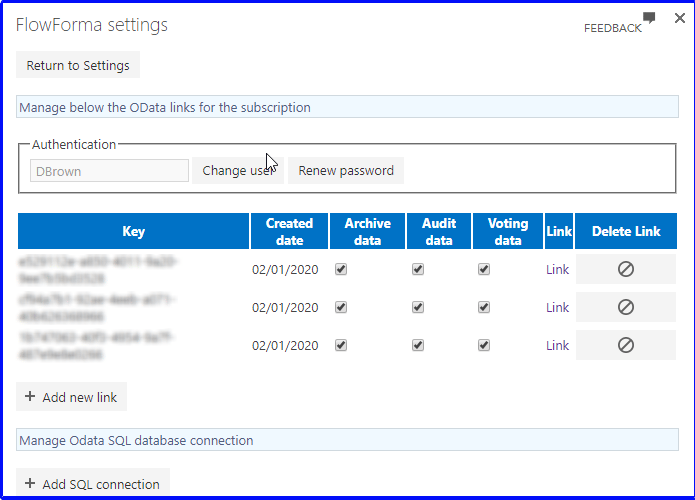Image resolution: width=695 pixels, height=500 pixels.
Task: Toggle Archive data checkbox in third row
Action: click(x=341, y=345)
